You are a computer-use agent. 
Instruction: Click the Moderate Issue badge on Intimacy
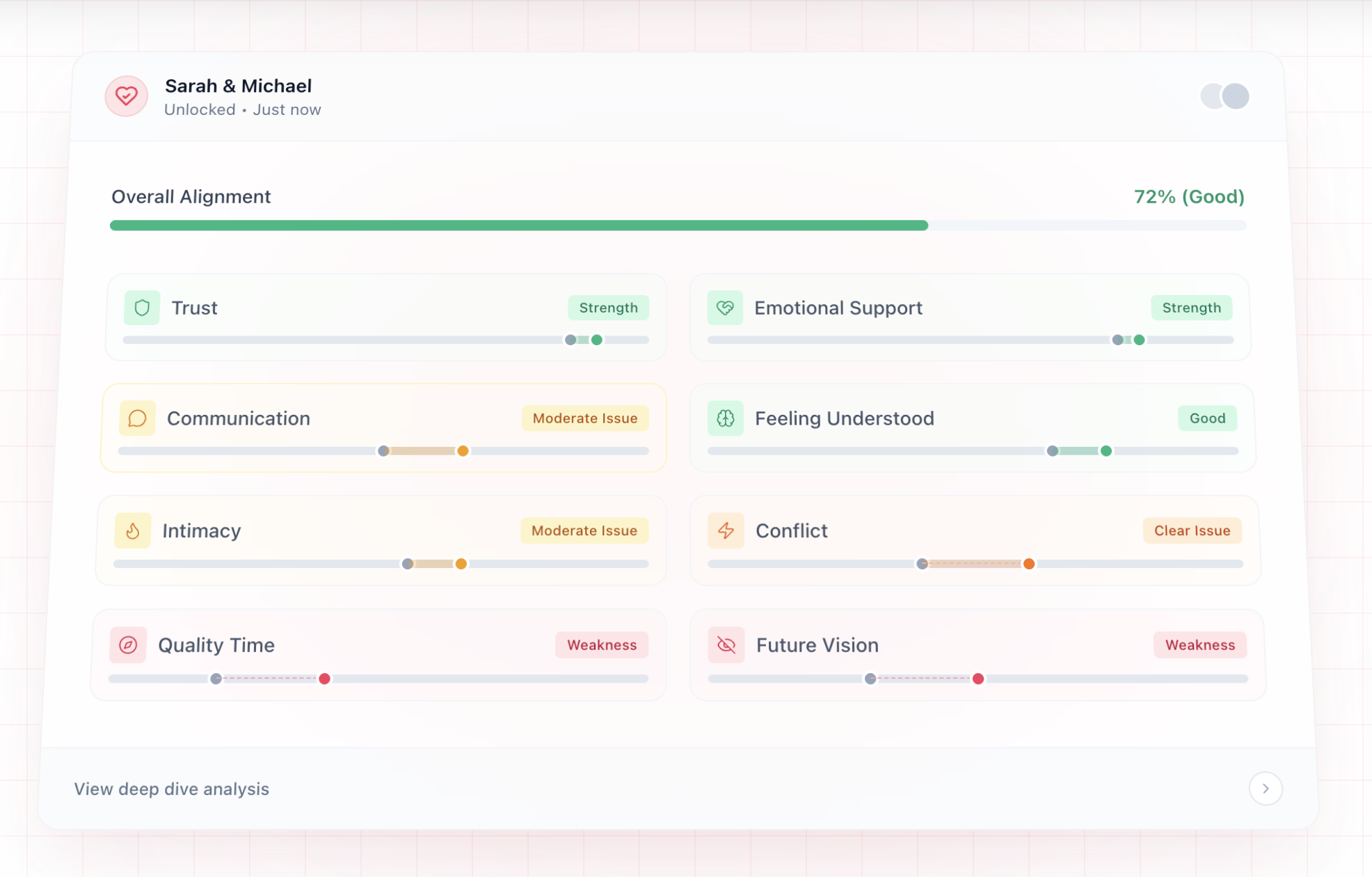click(x=584, y=530)
